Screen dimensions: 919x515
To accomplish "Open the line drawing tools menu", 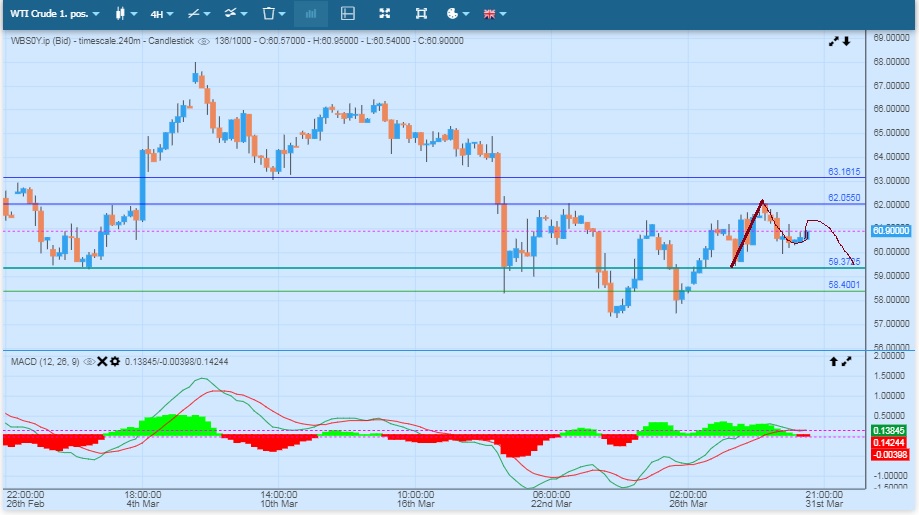I will [198, 14].
